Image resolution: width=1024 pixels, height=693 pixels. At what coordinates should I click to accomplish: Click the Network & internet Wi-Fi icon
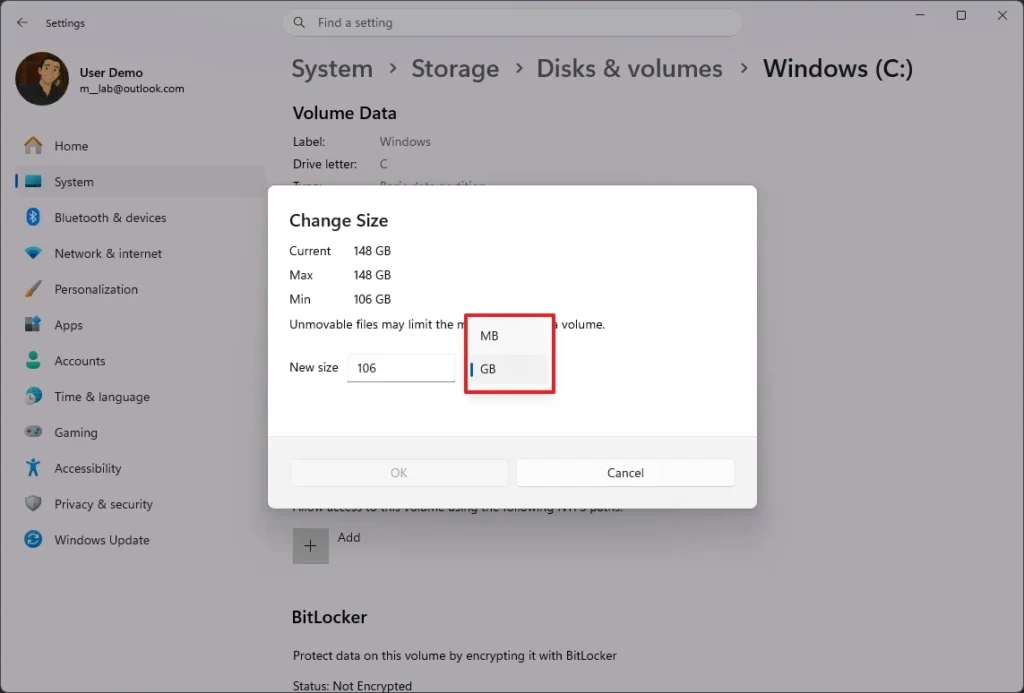tap(33, 253)
